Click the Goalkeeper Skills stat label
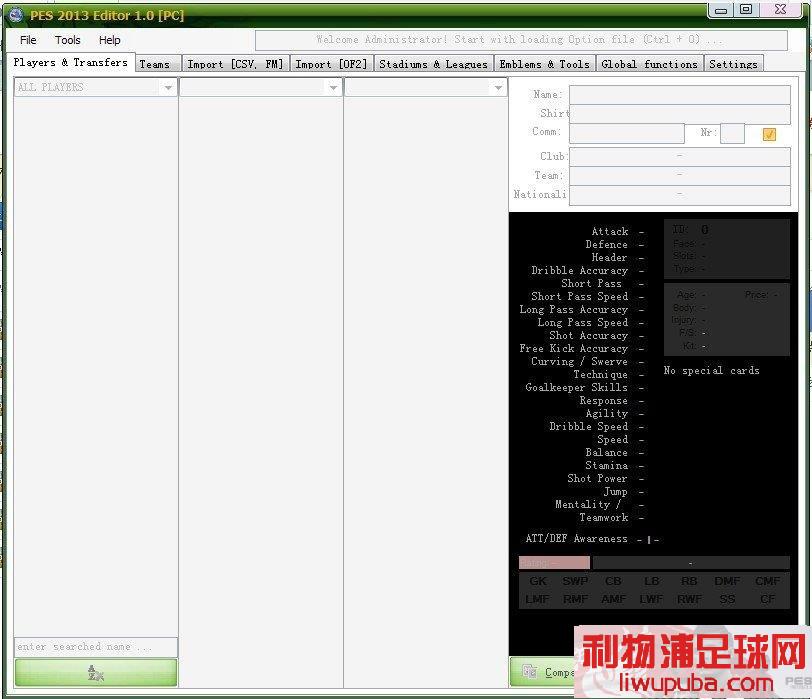 coord(576,387)
